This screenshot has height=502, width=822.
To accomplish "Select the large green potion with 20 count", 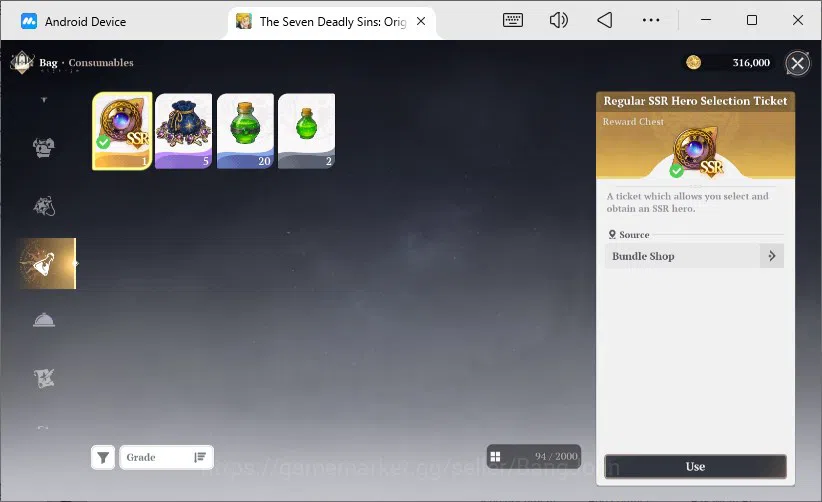I will tap(245, 131).
